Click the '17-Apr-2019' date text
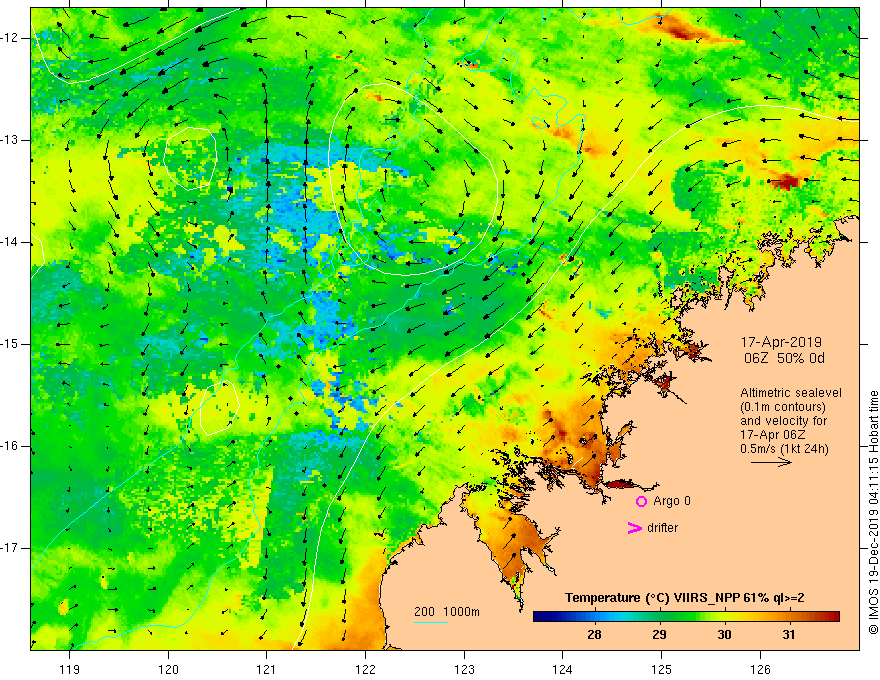Image resolution: width=880 pixels, height=680 pixels. (x=781, y=342)
